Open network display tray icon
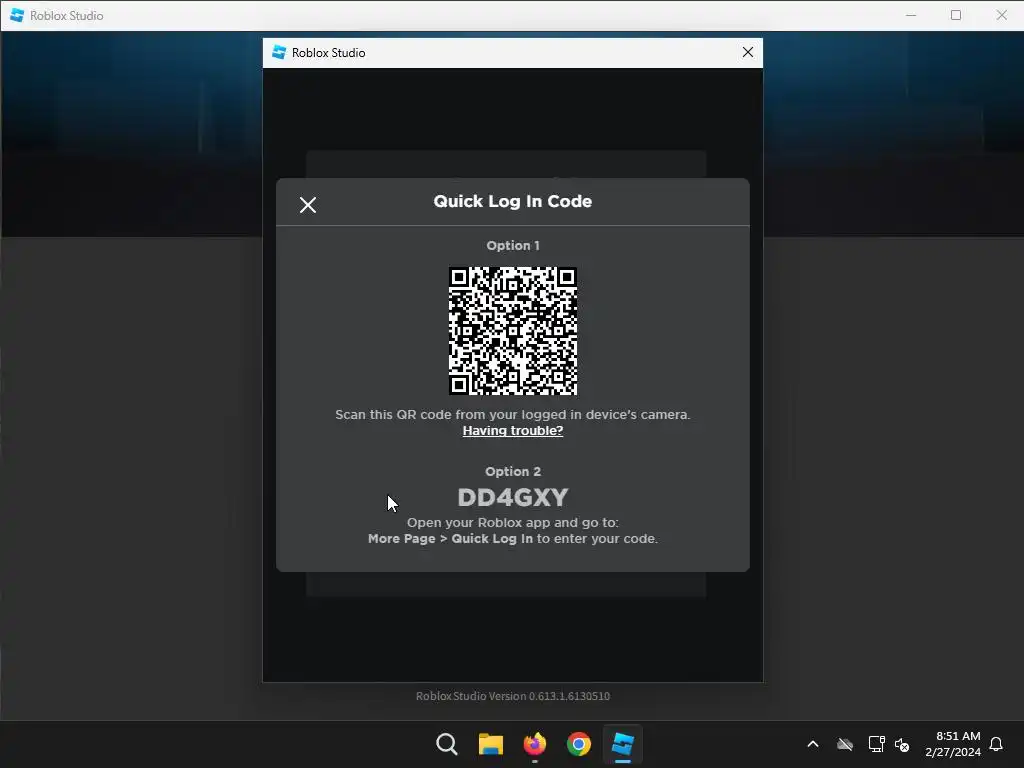The image size is (1024, 768). [876, 744]
